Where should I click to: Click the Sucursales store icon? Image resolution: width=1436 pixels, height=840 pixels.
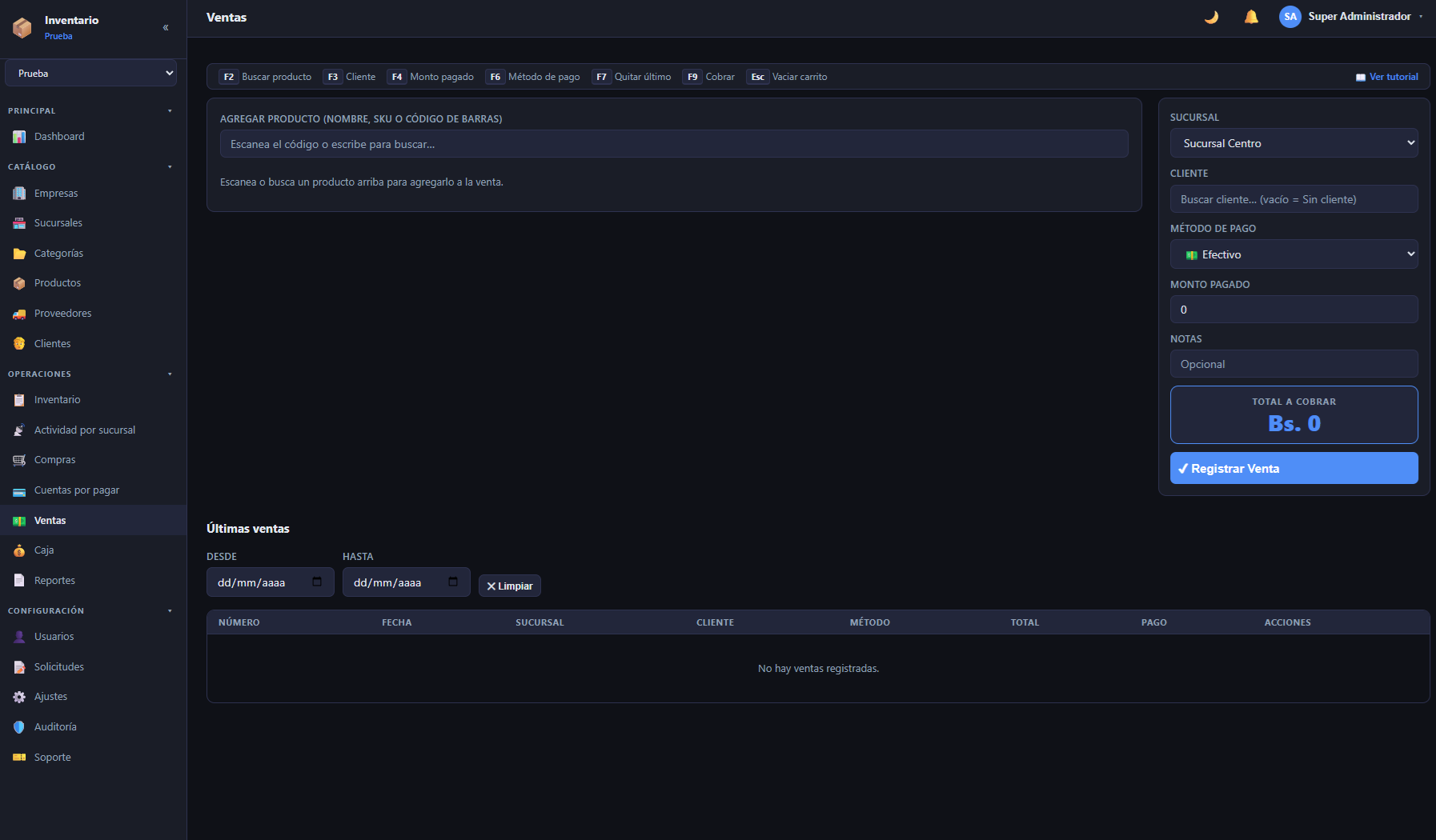[19, 223]
